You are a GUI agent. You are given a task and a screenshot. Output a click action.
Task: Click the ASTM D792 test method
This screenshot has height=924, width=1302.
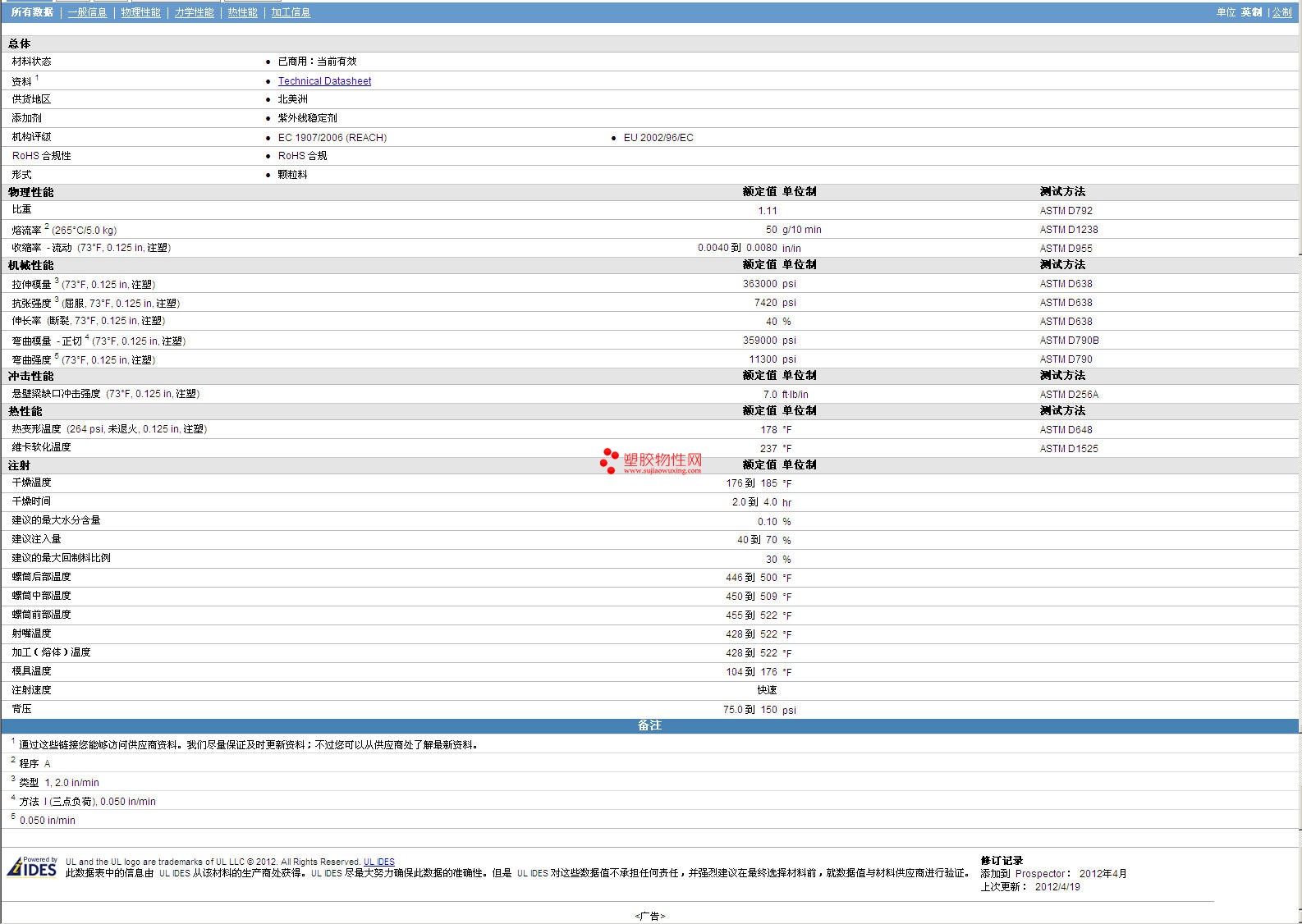tap(1066, 211)
